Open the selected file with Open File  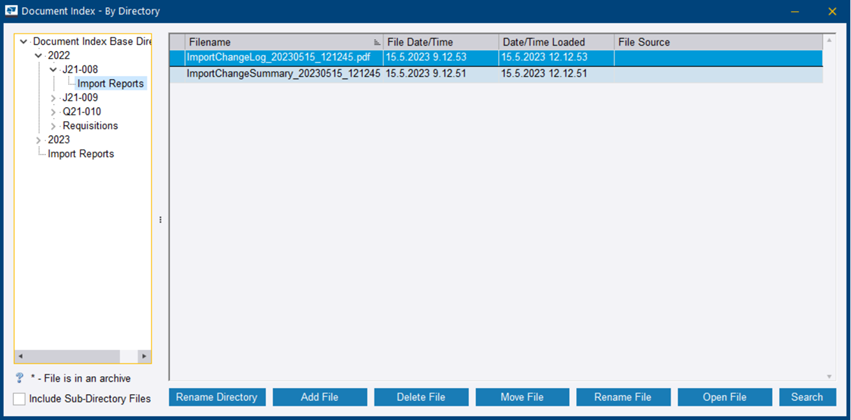tap(724, 397)
